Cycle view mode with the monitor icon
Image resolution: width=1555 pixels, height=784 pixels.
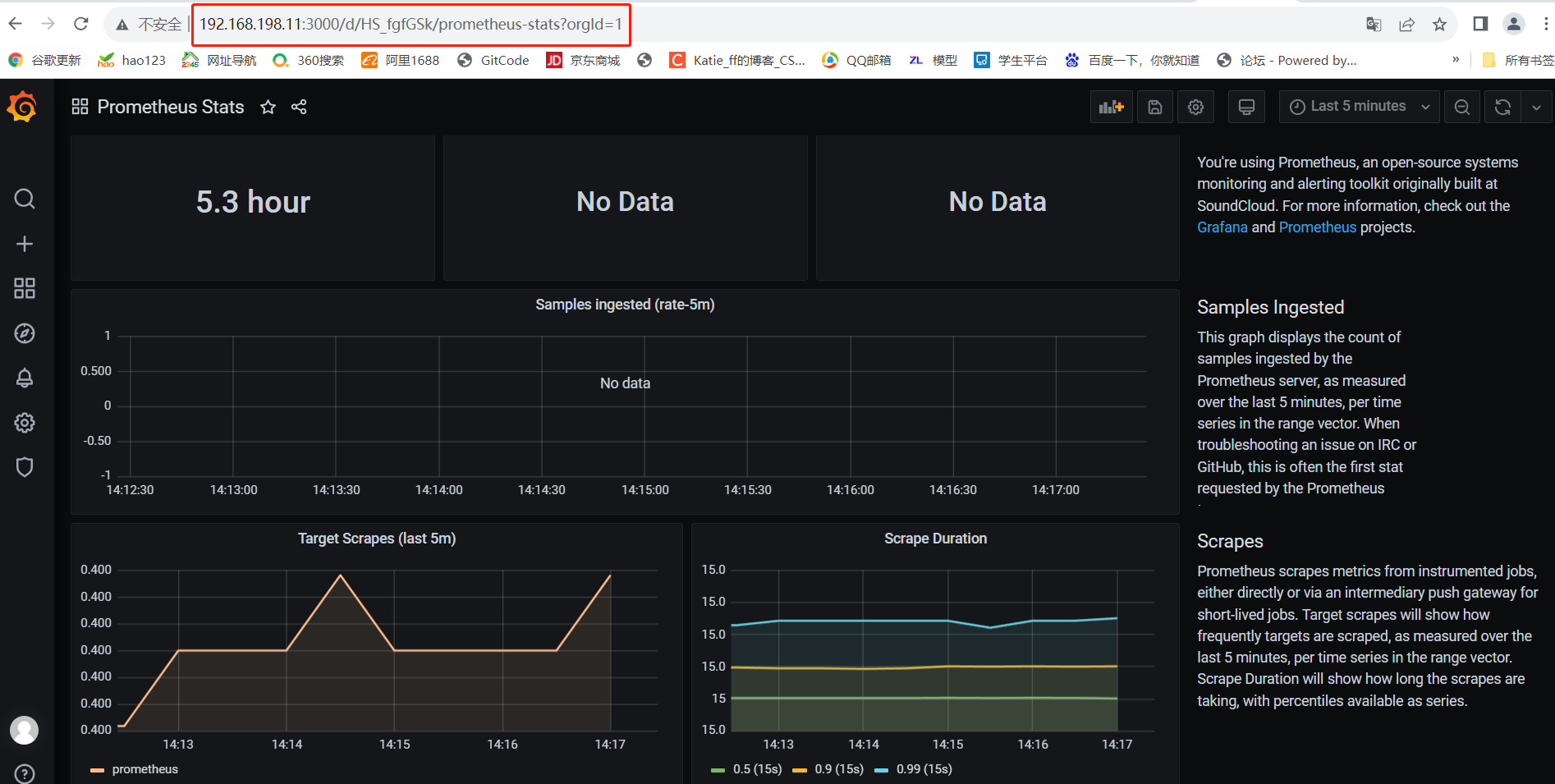(1246, 107)
